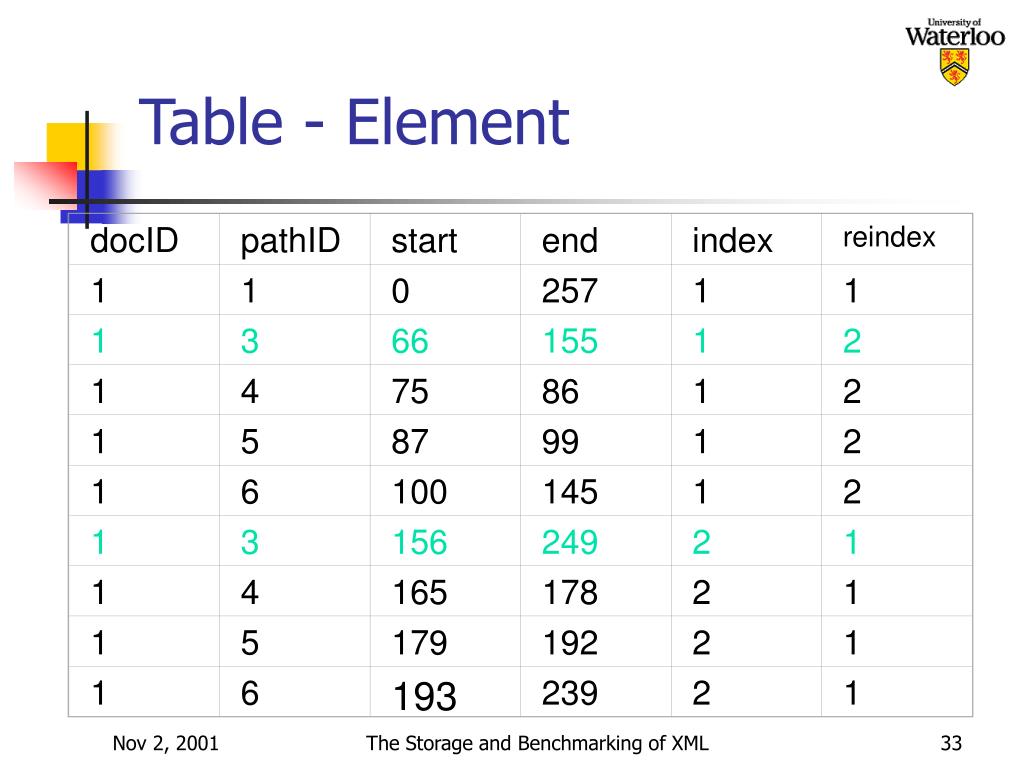
Task: Select the 'Table - Element' slide title
Action: [x=354, y=122]
